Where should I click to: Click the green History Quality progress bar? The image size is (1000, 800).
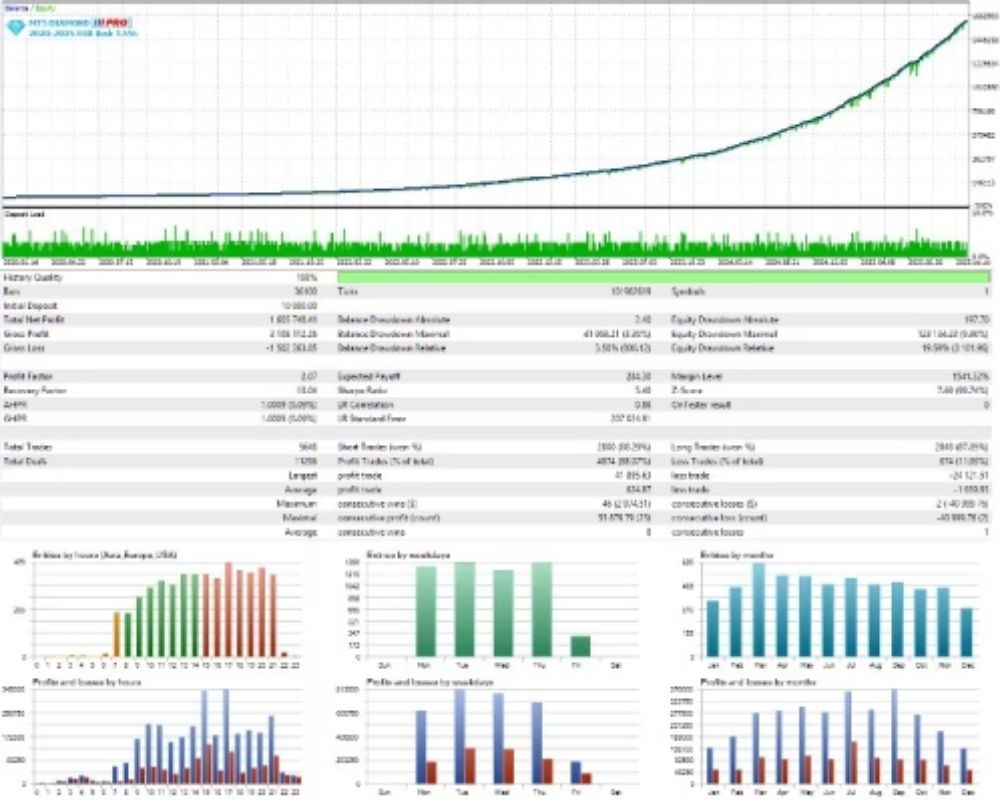(x=662, y=277)
